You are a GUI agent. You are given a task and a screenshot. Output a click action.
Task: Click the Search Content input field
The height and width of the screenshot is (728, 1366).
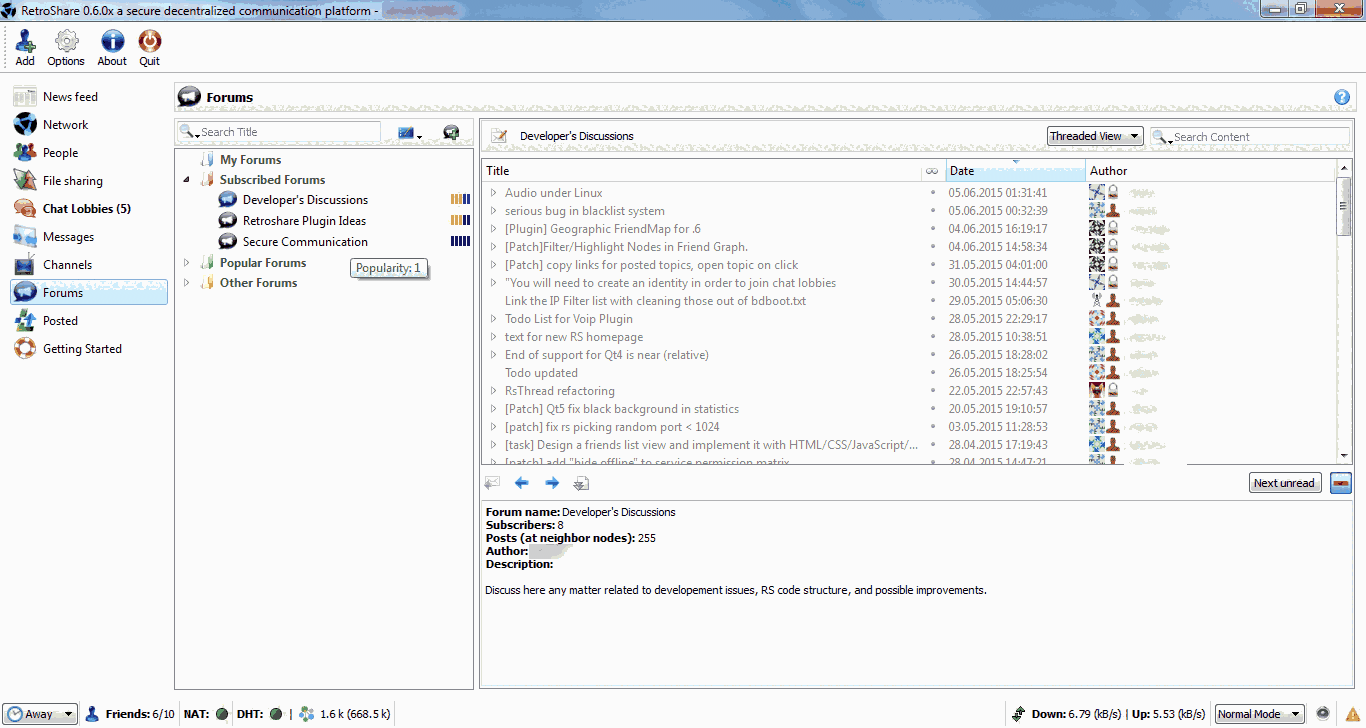(x=1258, y=137)
